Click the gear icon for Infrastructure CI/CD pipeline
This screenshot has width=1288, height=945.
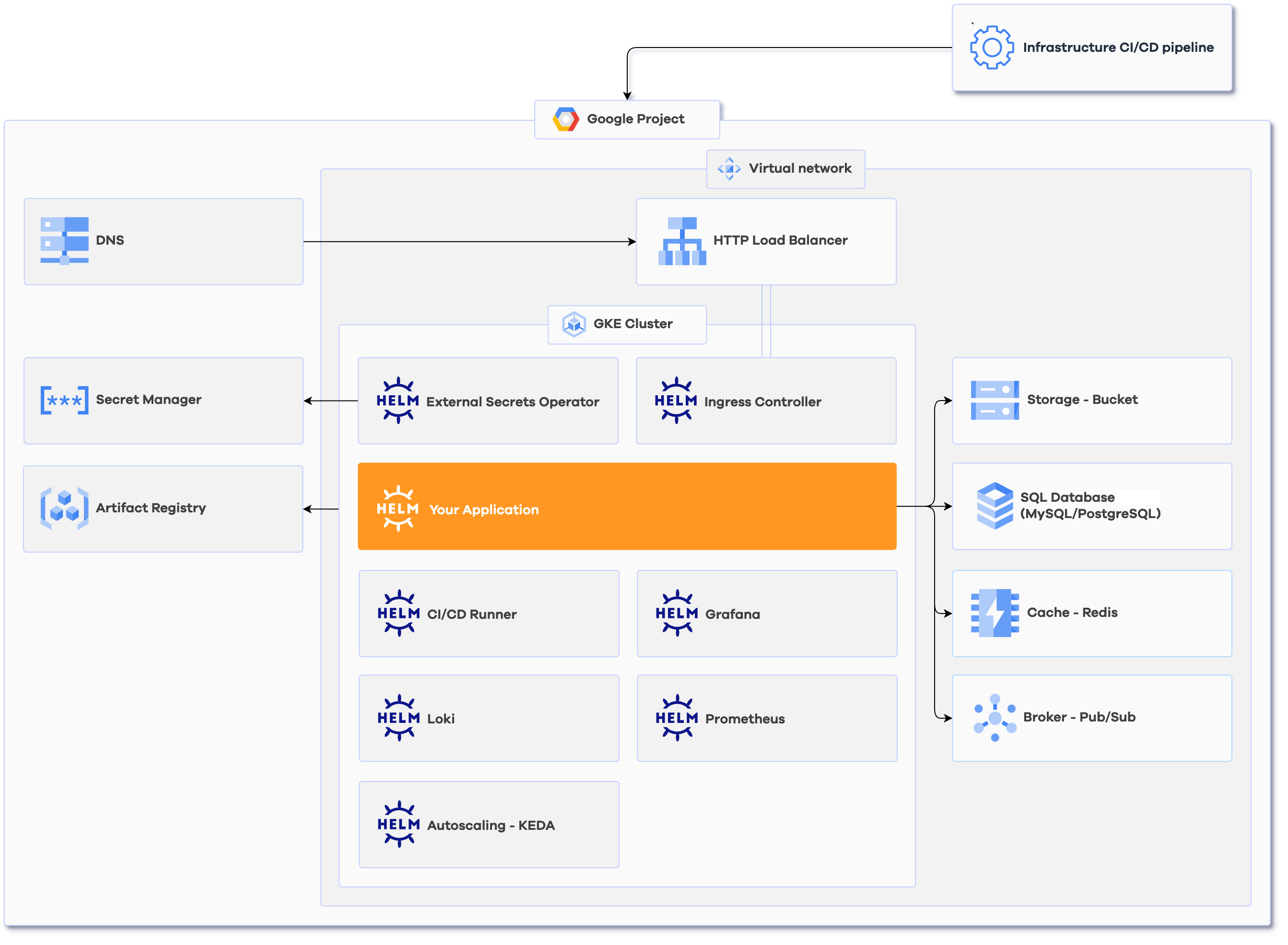992,47
